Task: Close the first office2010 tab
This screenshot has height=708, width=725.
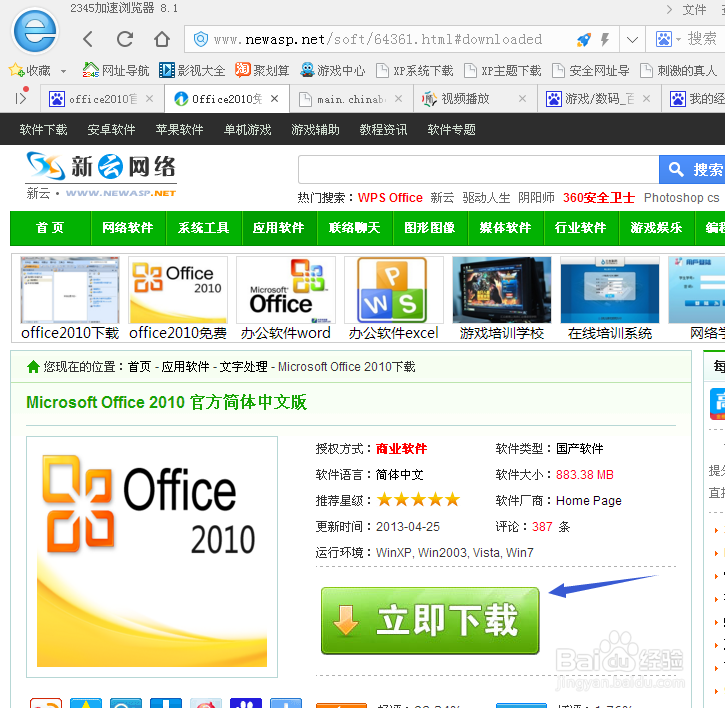Action: (x=149, y=99)
